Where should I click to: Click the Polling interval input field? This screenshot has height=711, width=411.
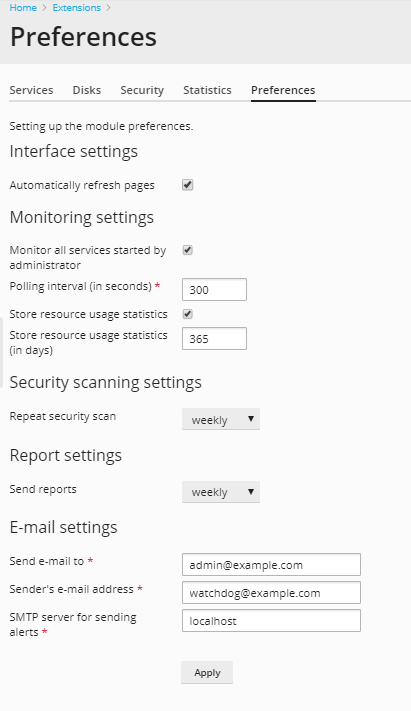tap(215, 290)
